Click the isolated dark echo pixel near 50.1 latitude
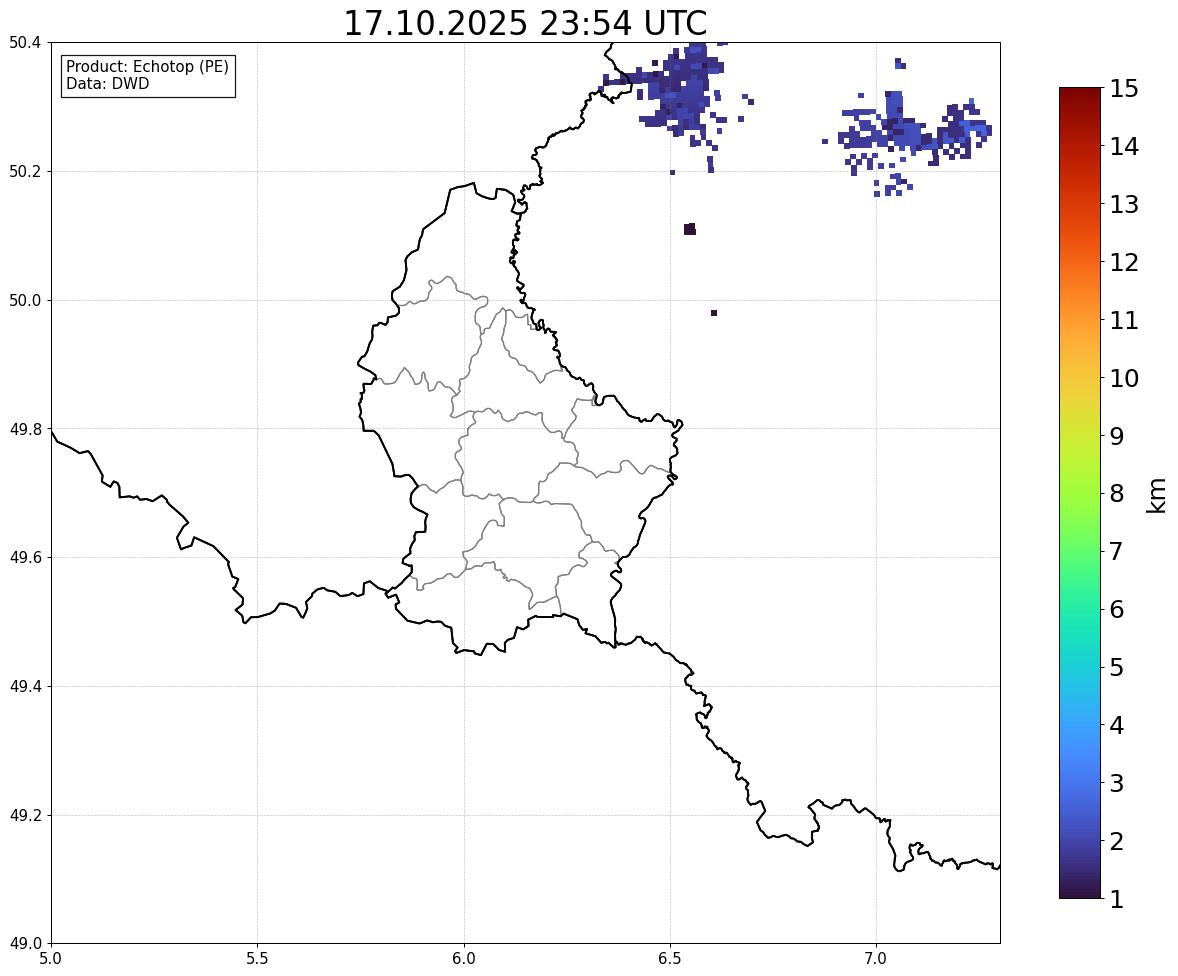1178x976 pixels. click(690, 229)
